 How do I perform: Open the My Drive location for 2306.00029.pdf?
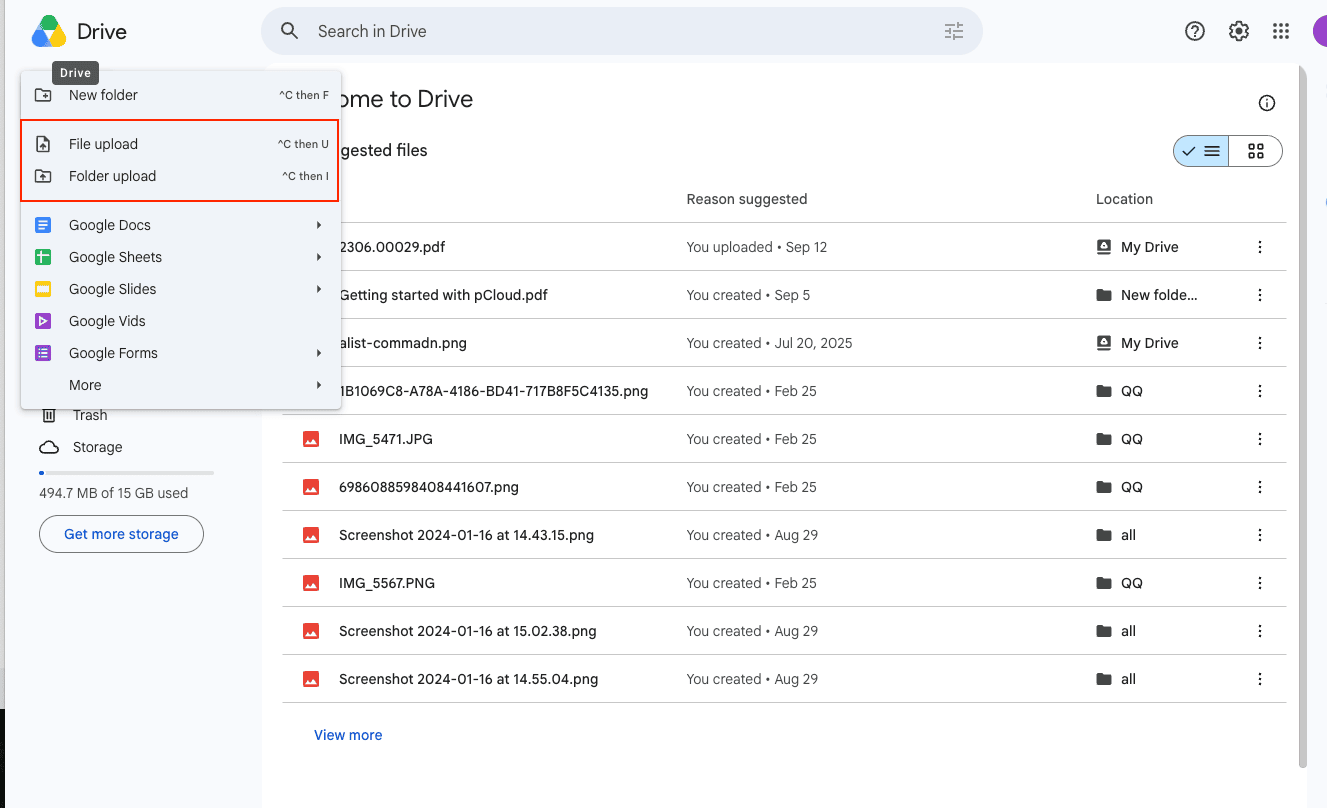(x=1137, y=247)
